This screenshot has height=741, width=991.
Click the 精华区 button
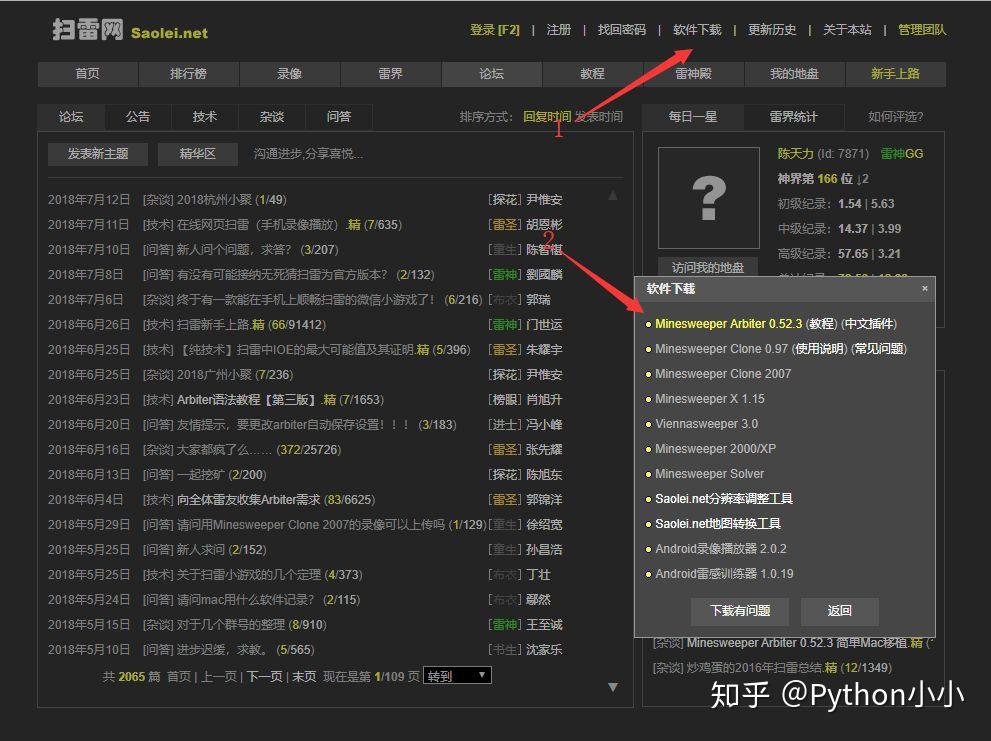pyautogui.click(x=198, y=154)
